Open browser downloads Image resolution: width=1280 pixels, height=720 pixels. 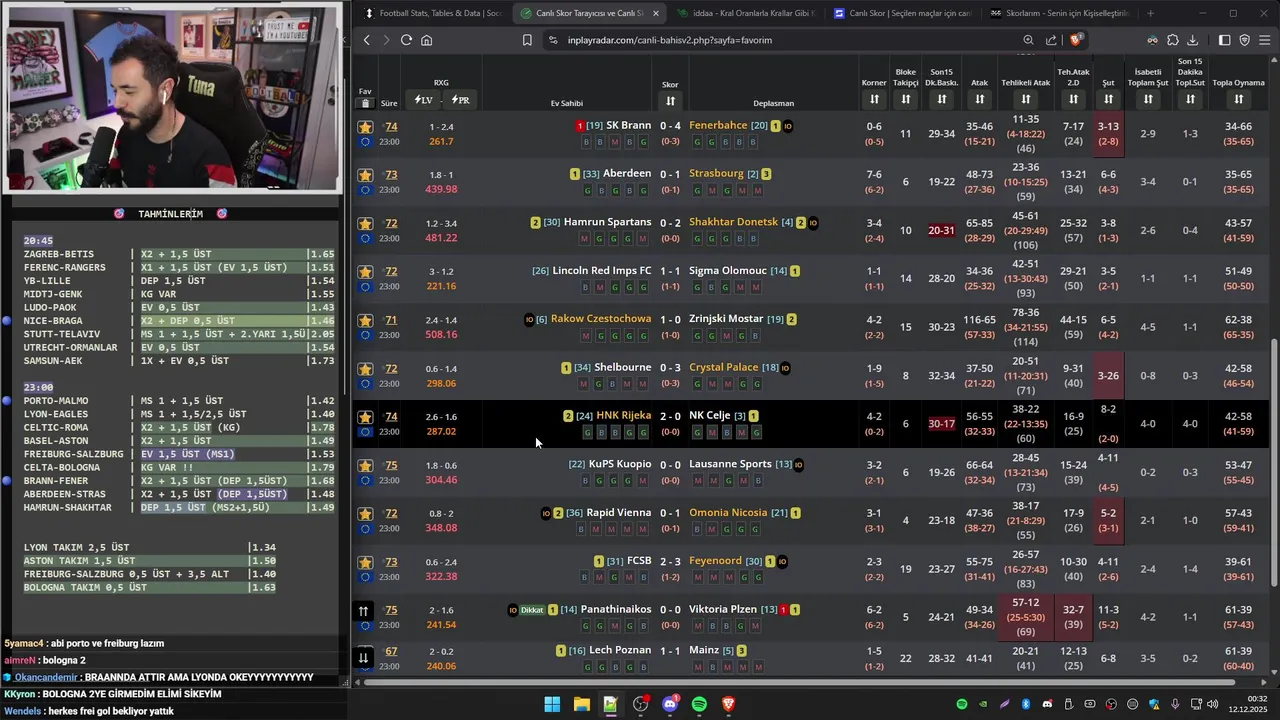(1192, 40)
